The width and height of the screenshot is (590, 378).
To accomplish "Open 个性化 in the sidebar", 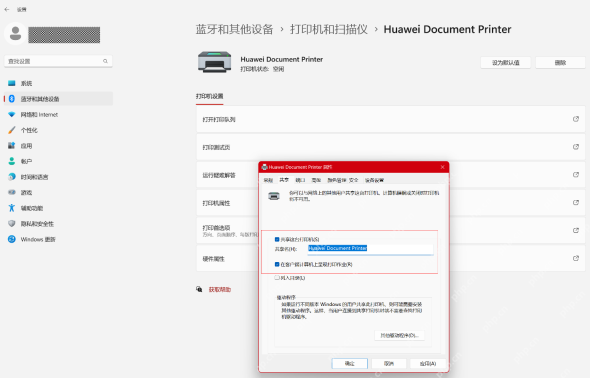I will [58, 130].
